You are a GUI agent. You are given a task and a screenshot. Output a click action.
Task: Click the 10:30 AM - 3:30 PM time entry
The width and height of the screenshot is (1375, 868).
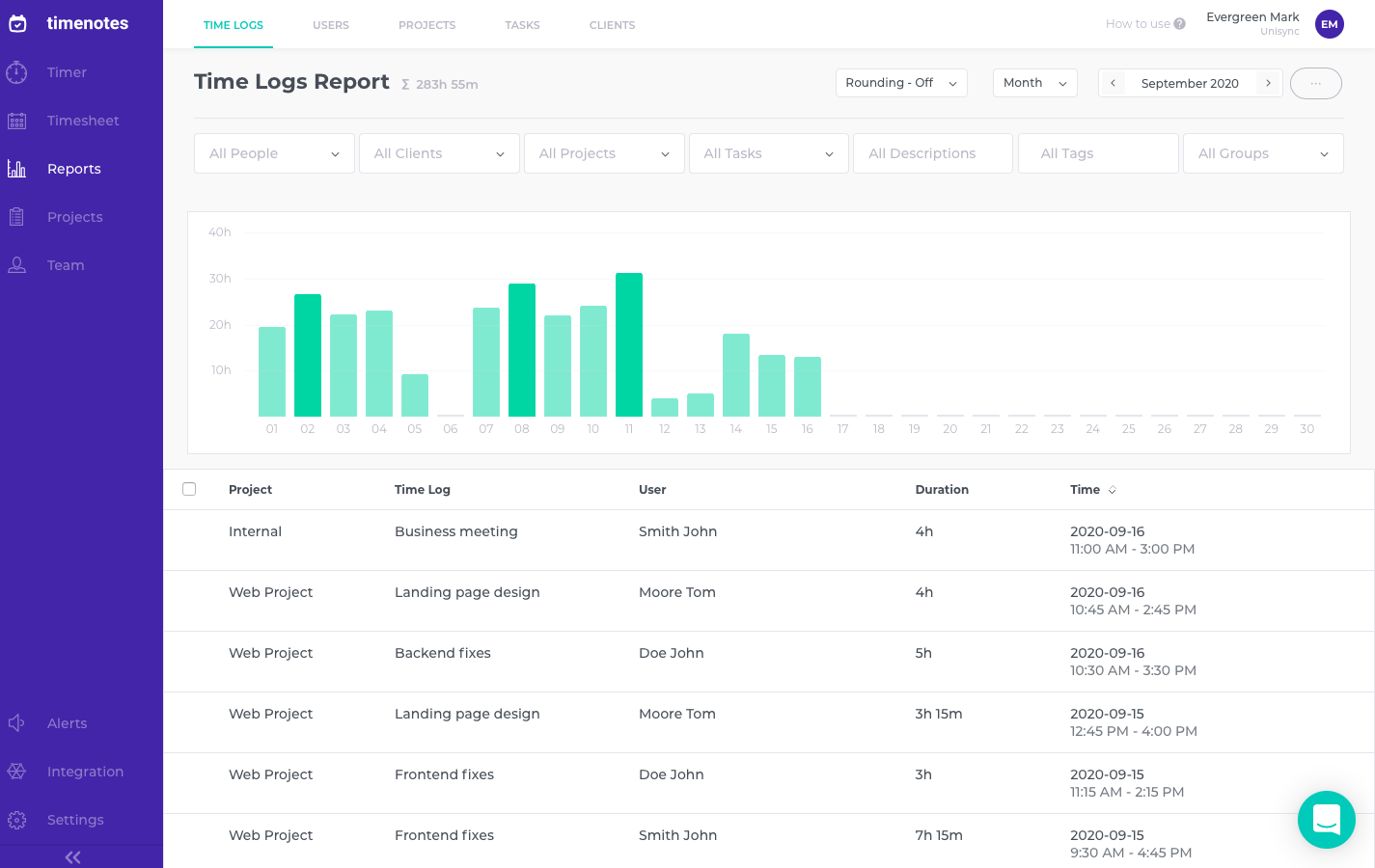coord(1134,670)
